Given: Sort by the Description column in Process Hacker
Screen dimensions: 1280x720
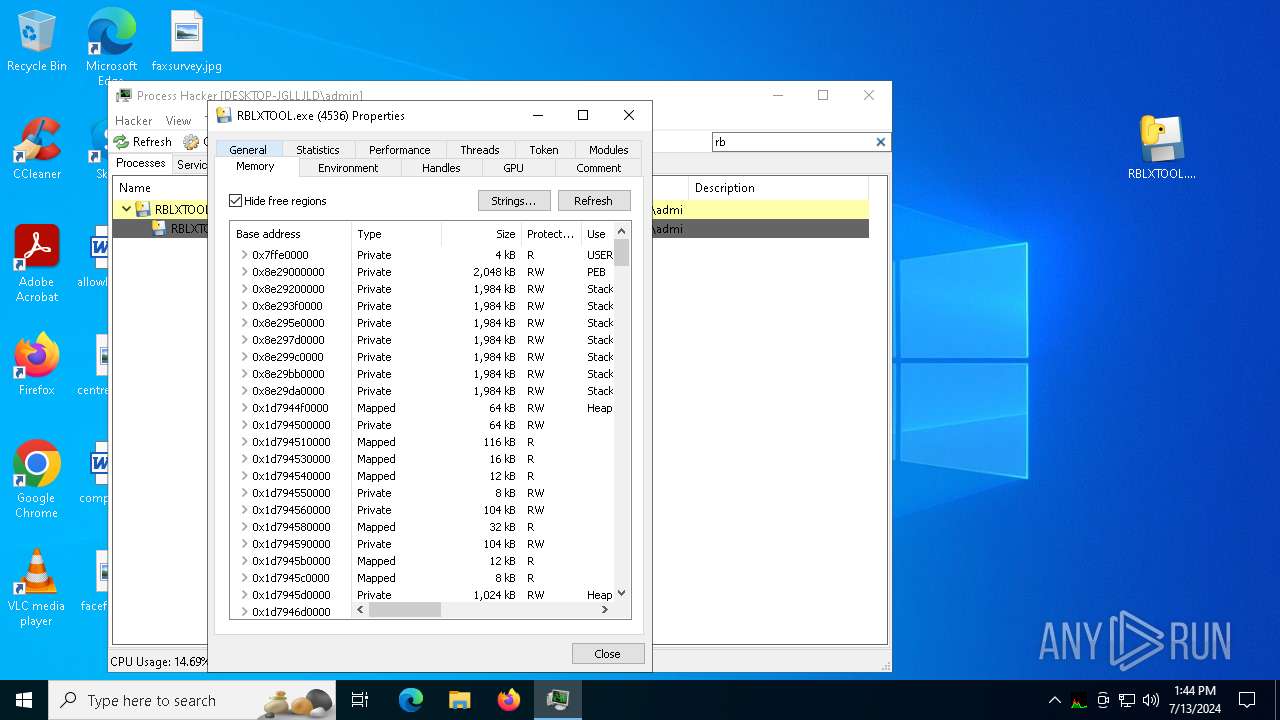Looking at the screenshot, I should [x=778, y=188].
